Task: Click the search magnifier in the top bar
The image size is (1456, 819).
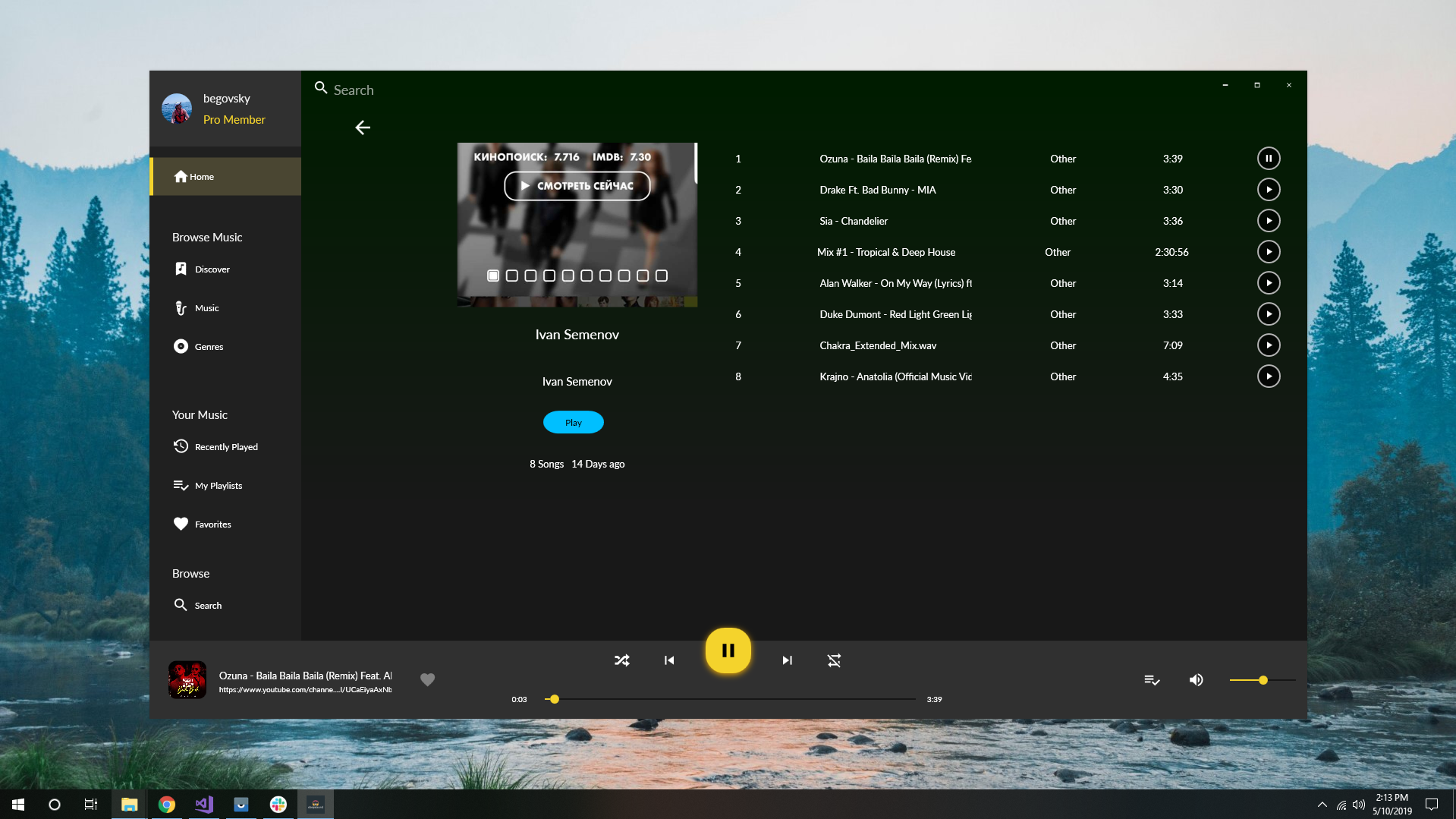Action: [319, 87]
